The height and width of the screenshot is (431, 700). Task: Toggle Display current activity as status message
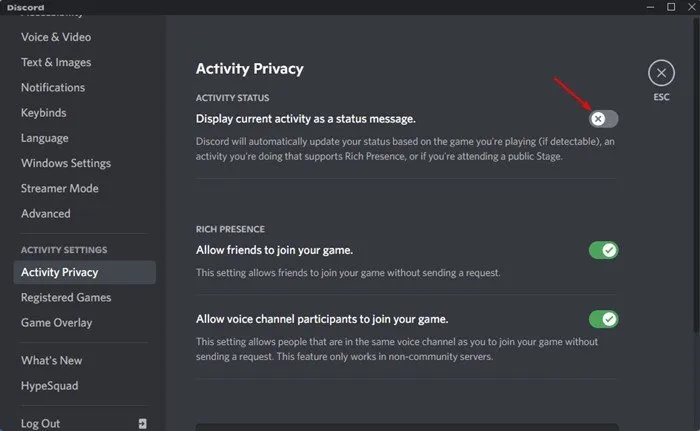tap(603, 119)
